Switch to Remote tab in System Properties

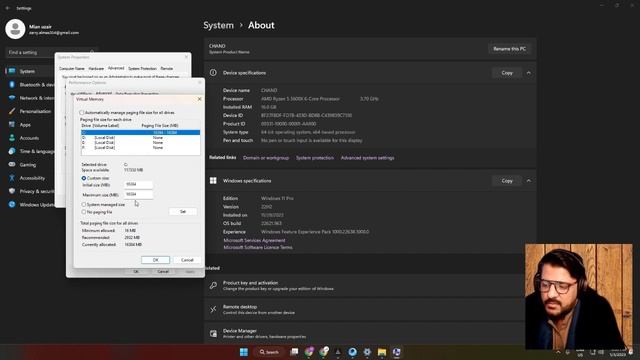[x=167, y=69]
